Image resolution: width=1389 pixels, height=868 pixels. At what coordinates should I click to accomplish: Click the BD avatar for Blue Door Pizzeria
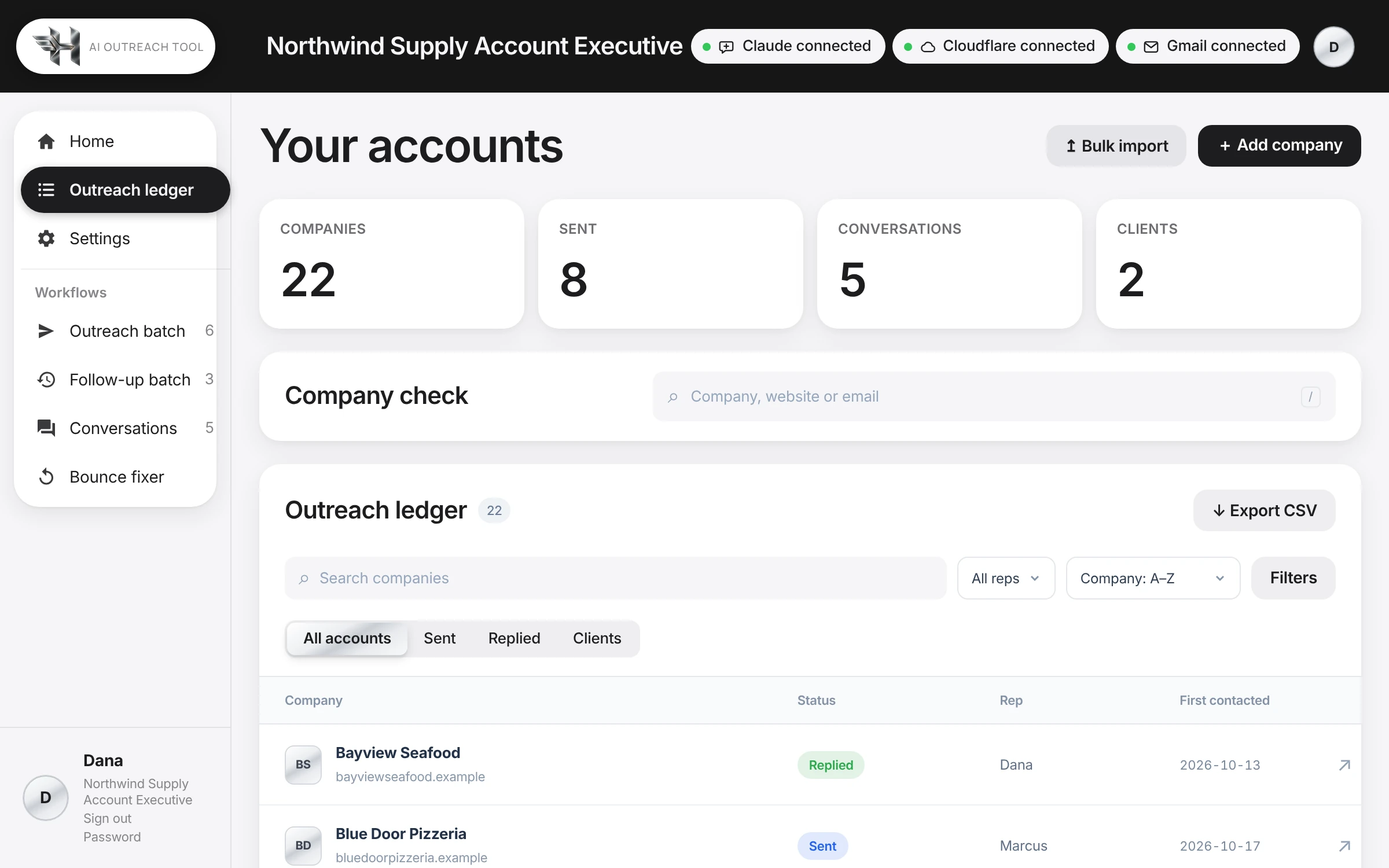[303, 845]
